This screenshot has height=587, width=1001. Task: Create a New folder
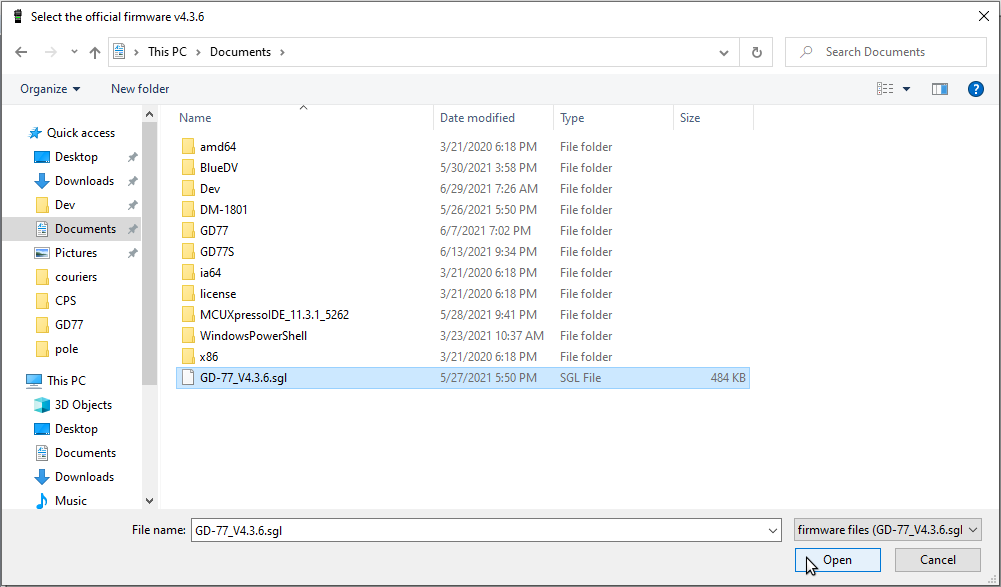click(140, 89)
